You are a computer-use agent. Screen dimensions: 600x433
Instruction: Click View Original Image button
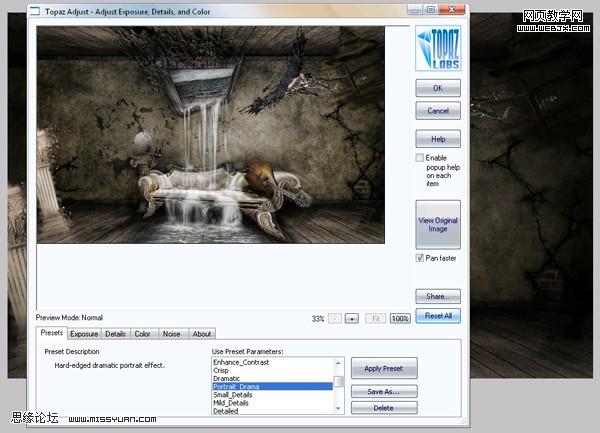coord(438,225)
